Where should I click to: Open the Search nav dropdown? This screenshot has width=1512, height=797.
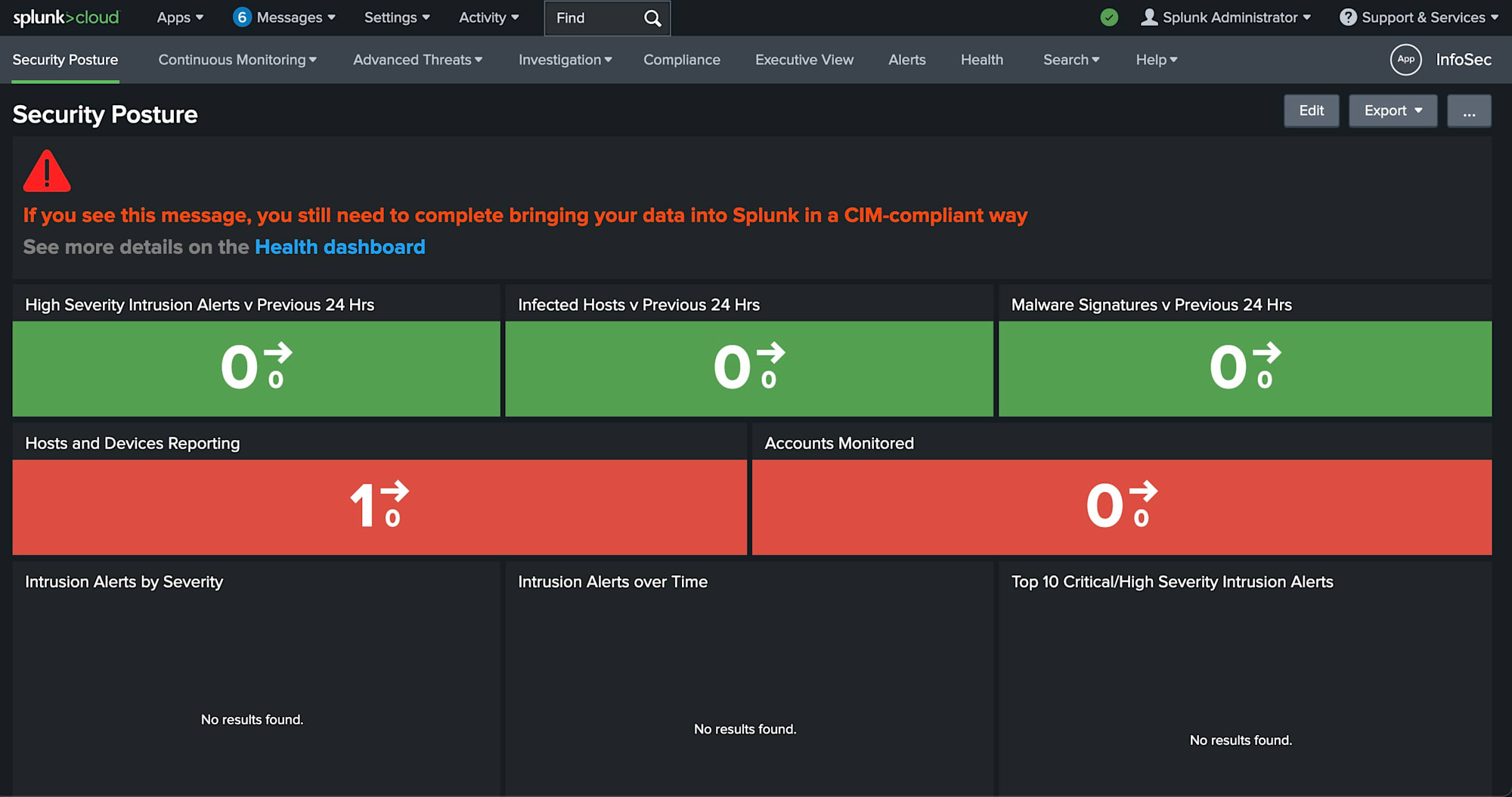[1071, 60]
